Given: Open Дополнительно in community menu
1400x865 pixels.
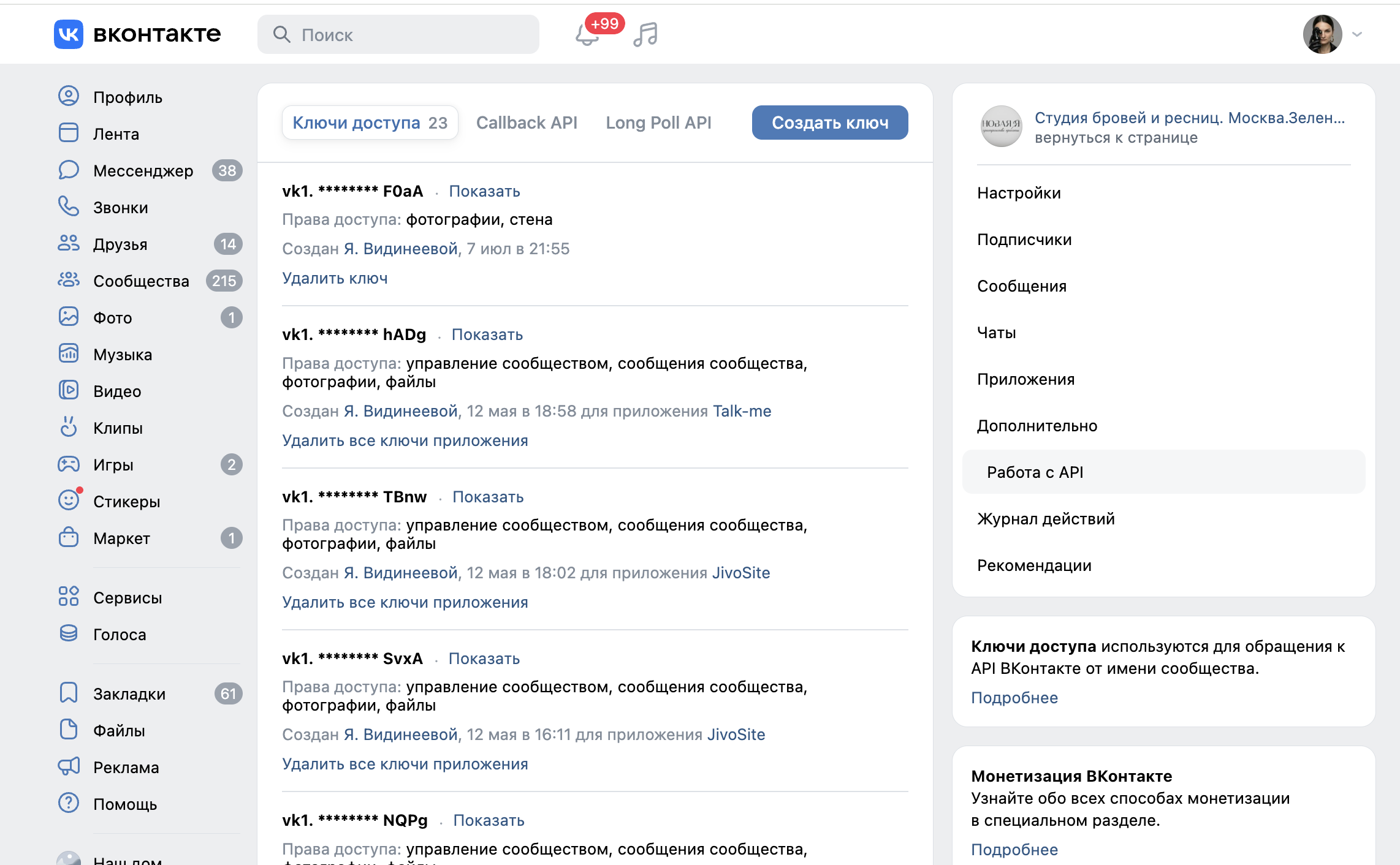Looking at the screenshot, I should tap(1037, 426).
